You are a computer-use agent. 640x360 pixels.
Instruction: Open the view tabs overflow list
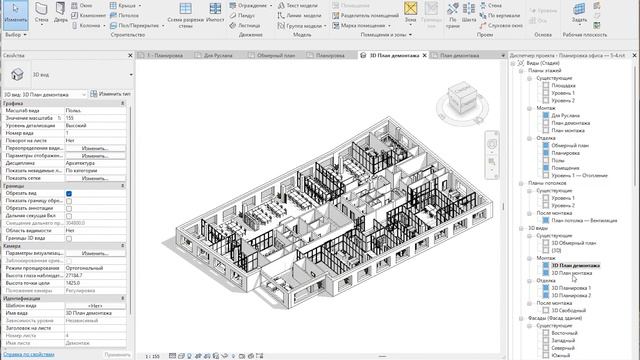[503, 56]
